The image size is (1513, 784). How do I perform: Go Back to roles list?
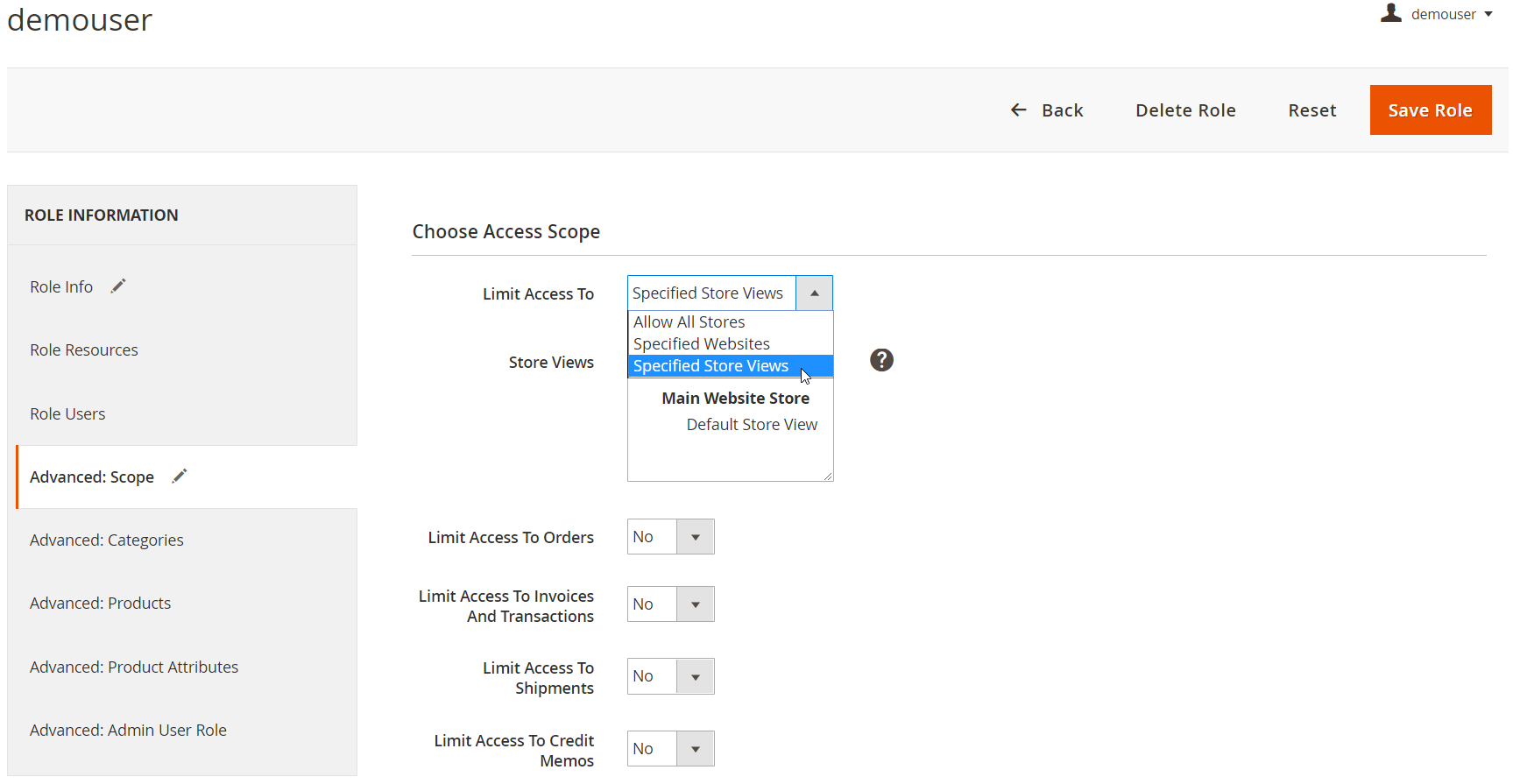point(1047,110)
